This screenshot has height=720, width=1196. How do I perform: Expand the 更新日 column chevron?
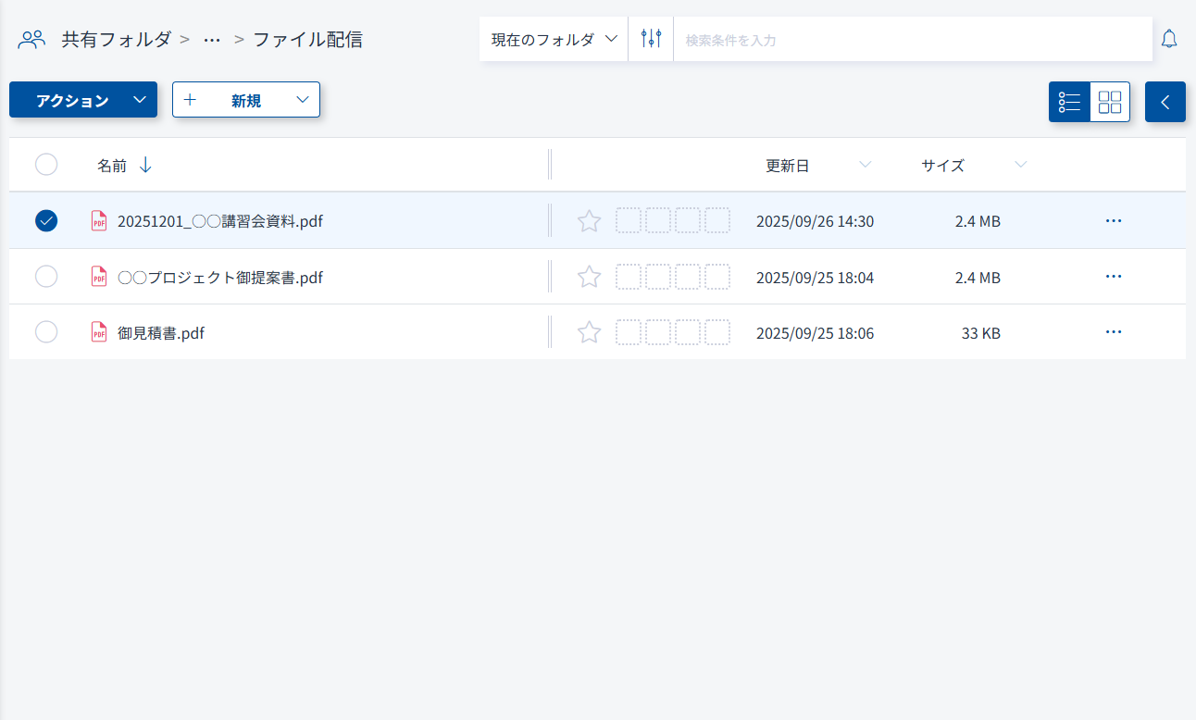[x=865, y=165]
